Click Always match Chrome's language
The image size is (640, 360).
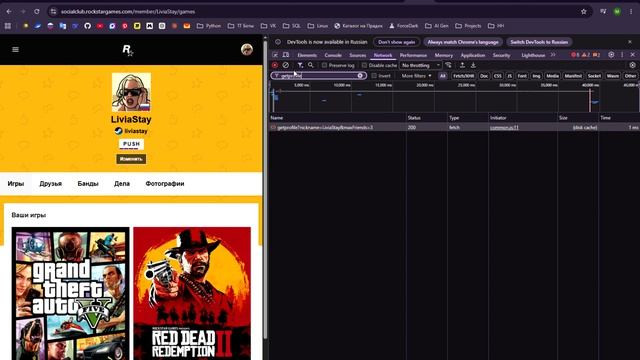(463, 42)
